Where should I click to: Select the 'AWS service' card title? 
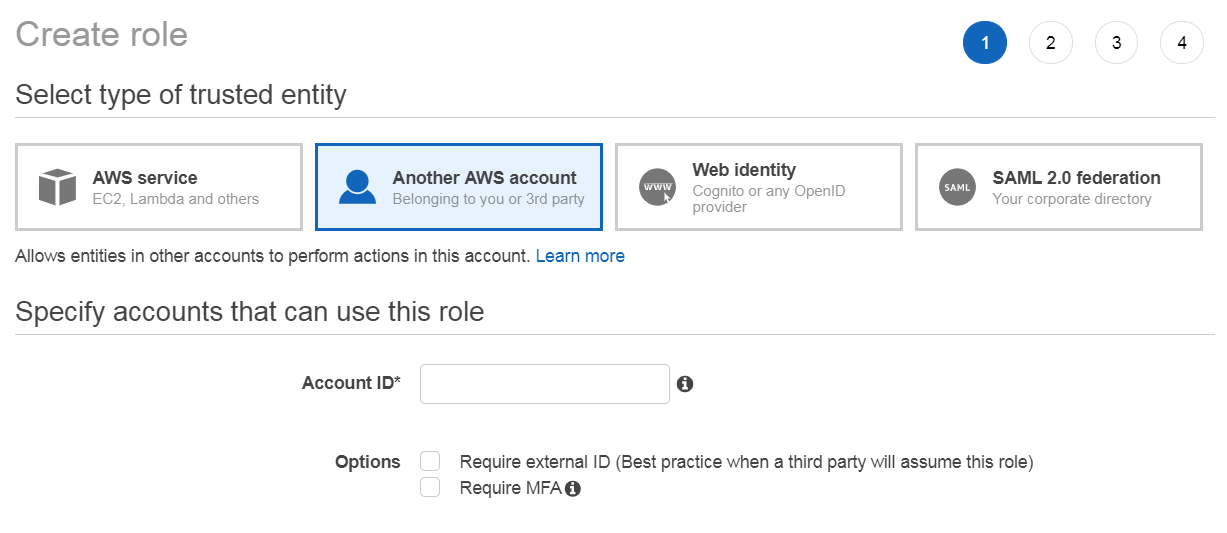[145, 178]
